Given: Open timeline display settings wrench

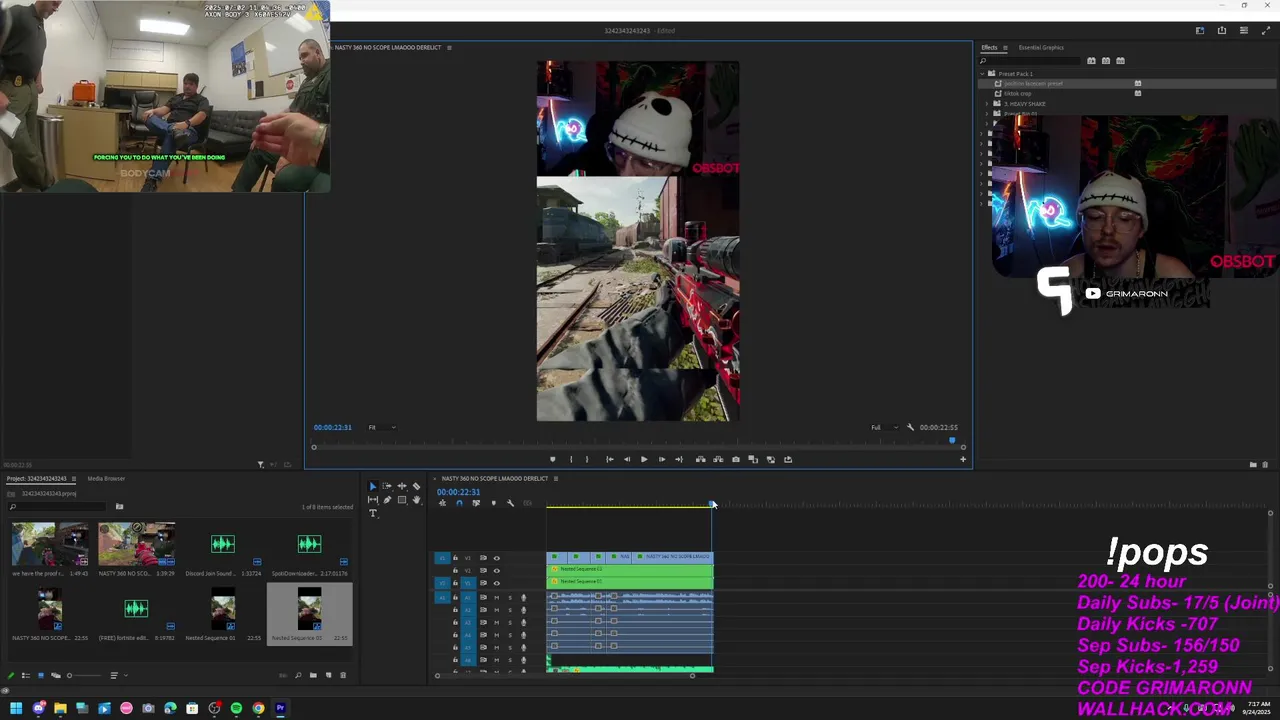Looking at the screenshot, I should tap(510, 503).
